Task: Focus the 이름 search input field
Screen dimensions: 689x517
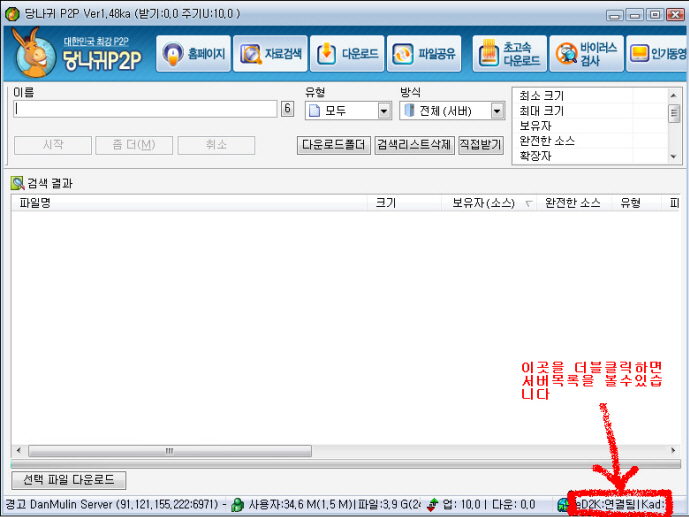Action: pos(145,109)
